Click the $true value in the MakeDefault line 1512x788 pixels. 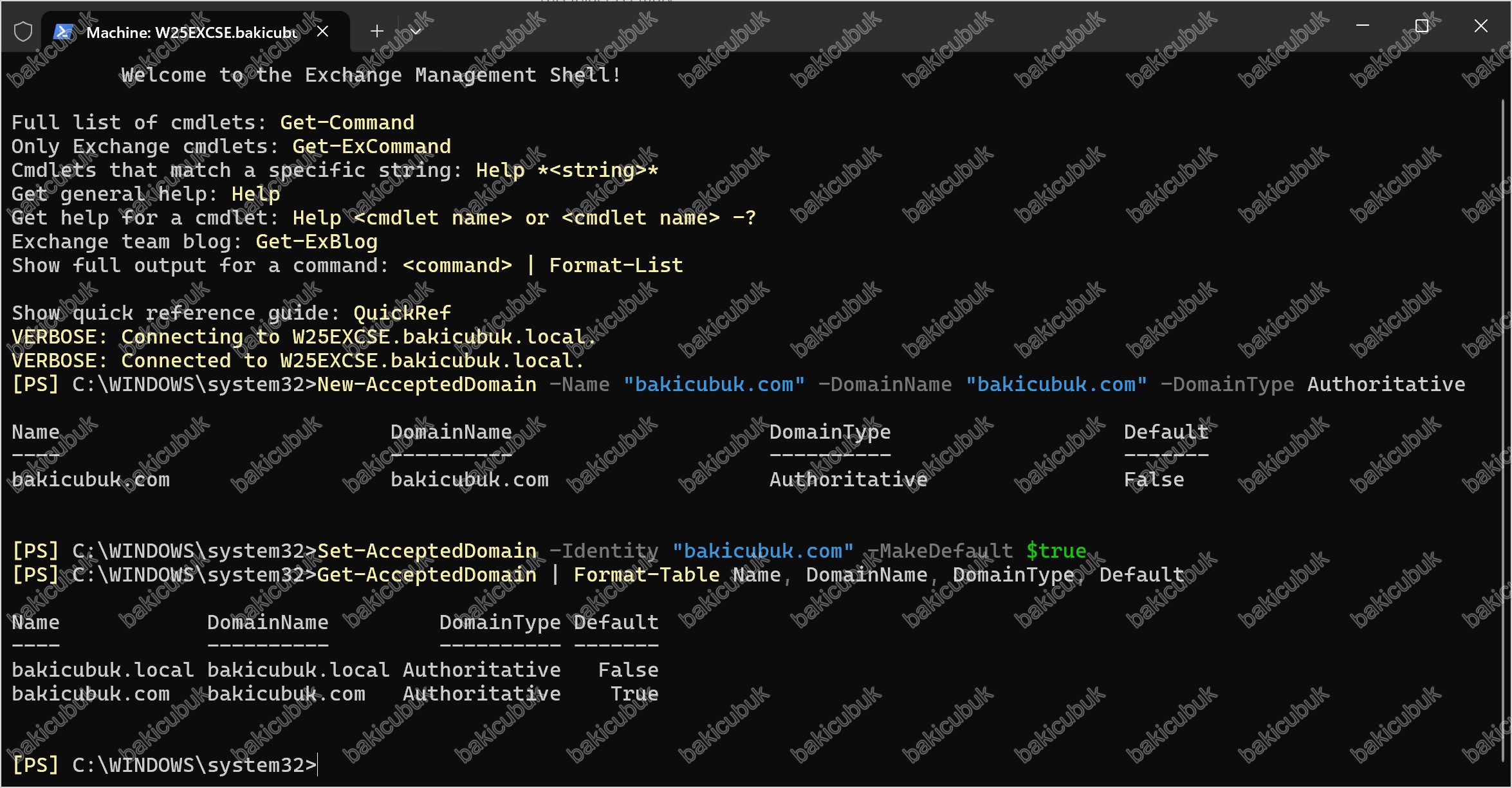click(1056, 551)
